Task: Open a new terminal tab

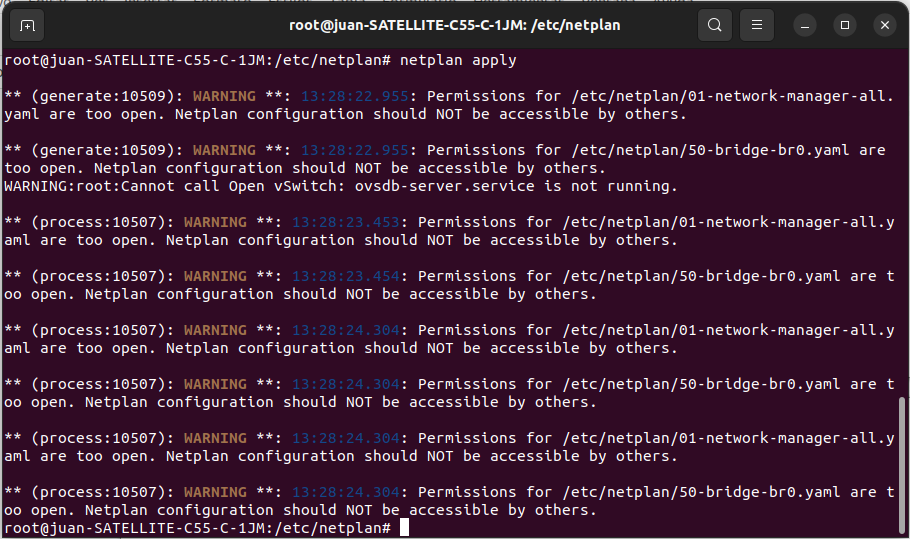Action: coord(27,26)
